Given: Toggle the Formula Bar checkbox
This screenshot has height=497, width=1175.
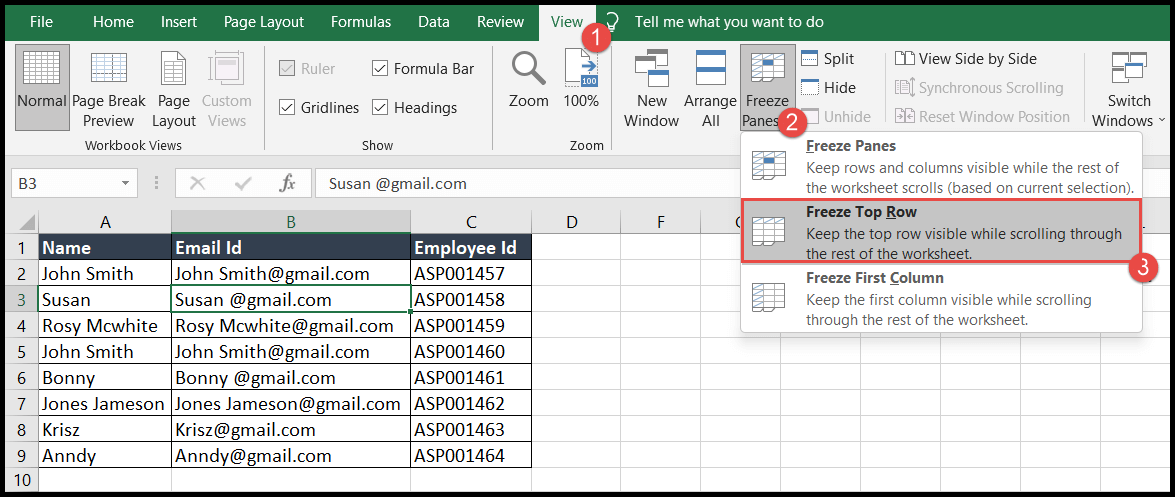Looking at the screenshot, I should pos(380,69).
